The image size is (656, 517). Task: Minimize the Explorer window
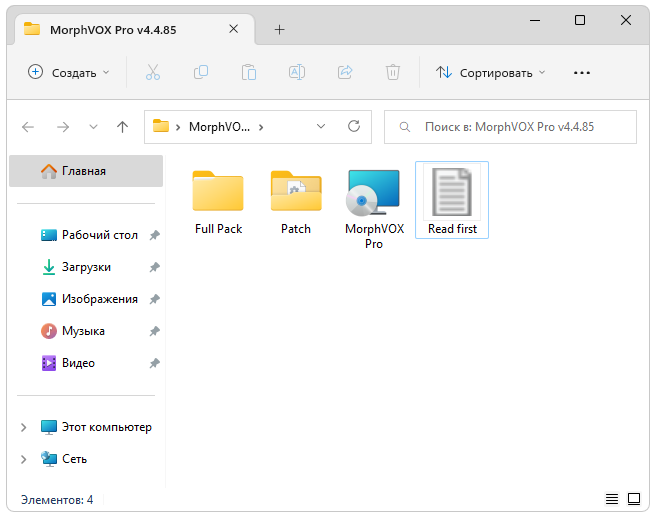coord(535,20)
